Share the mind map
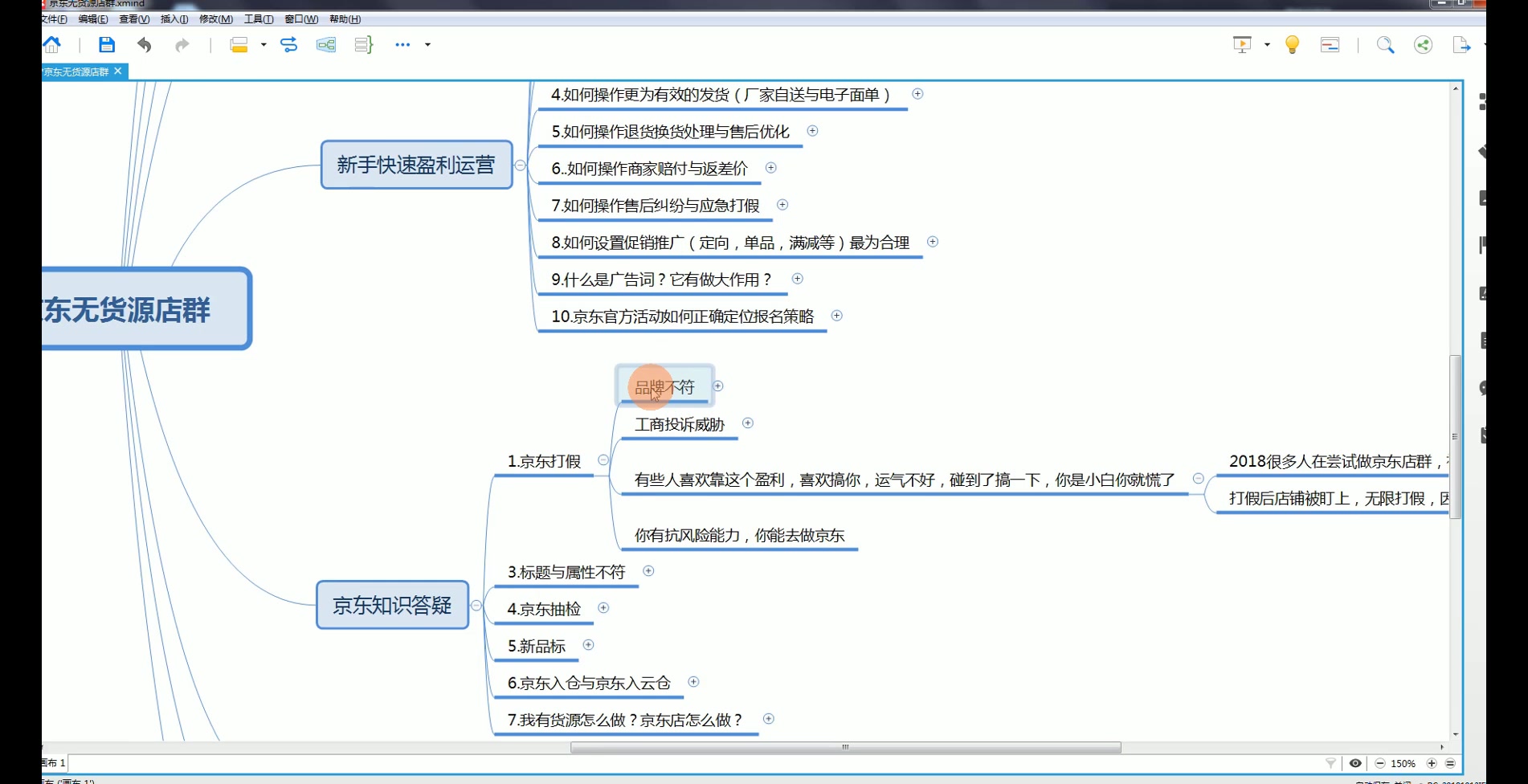The width and height of the screenshot is (1528, 784). [1423, 45]
